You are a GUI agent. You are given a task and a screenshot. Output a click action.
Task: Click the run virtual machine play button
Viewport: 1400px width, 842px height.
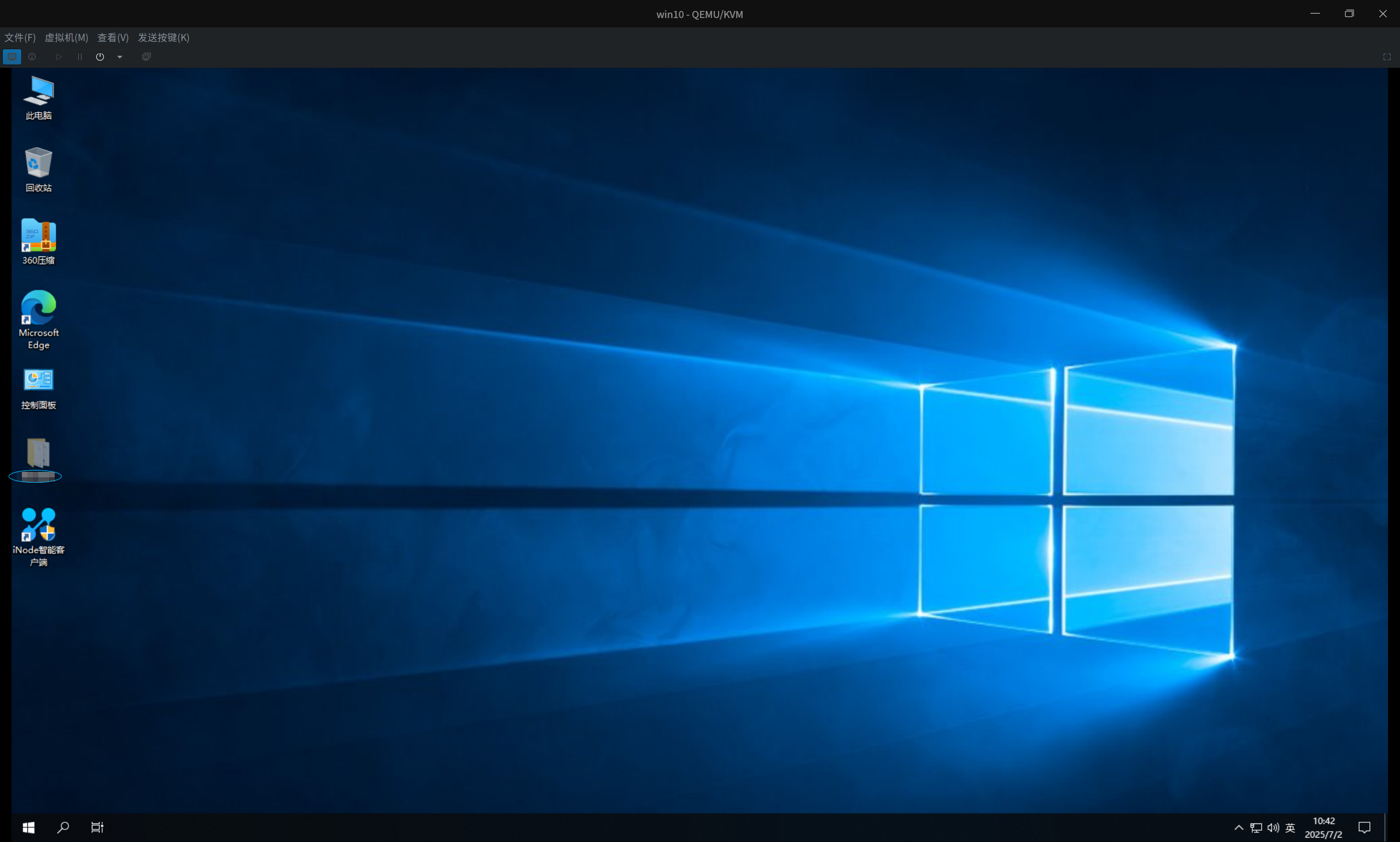pyautogui.click(x=59, y=57)
